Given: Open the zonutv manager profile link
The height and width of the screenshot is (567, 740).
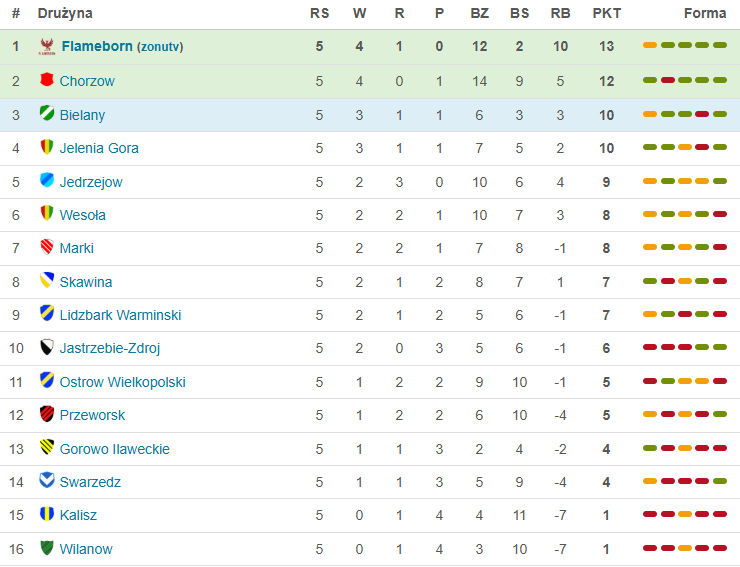Looking at the screenshot, I should (x=160, y=47).
